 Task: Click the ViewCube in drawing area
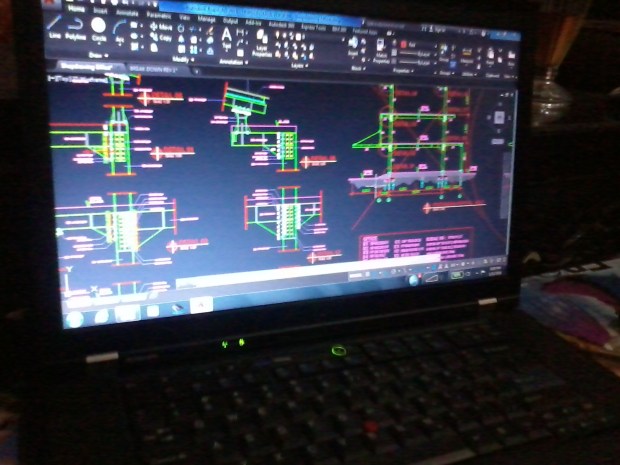click(499, 117)
